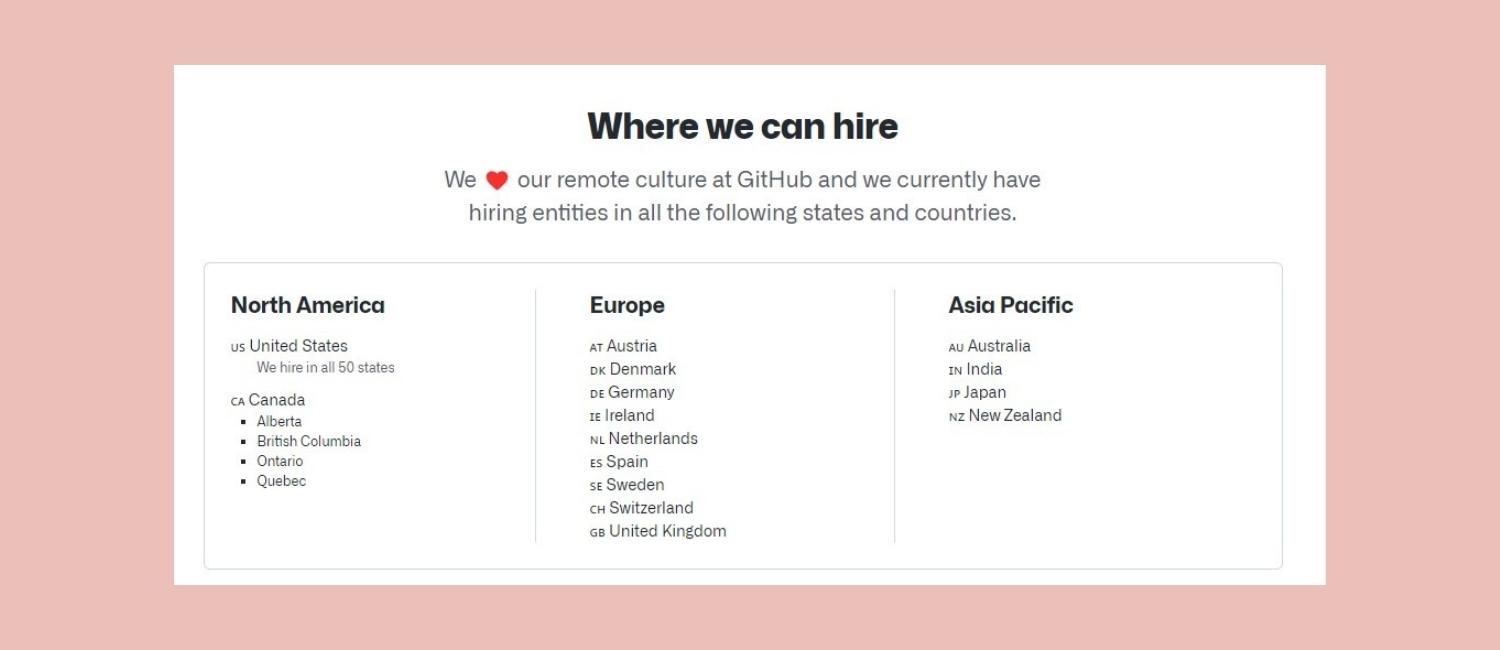Click the 'We hire in all 50 states' note
The width and height of the screenshot is (1500, 650).
tap(326, 368)
